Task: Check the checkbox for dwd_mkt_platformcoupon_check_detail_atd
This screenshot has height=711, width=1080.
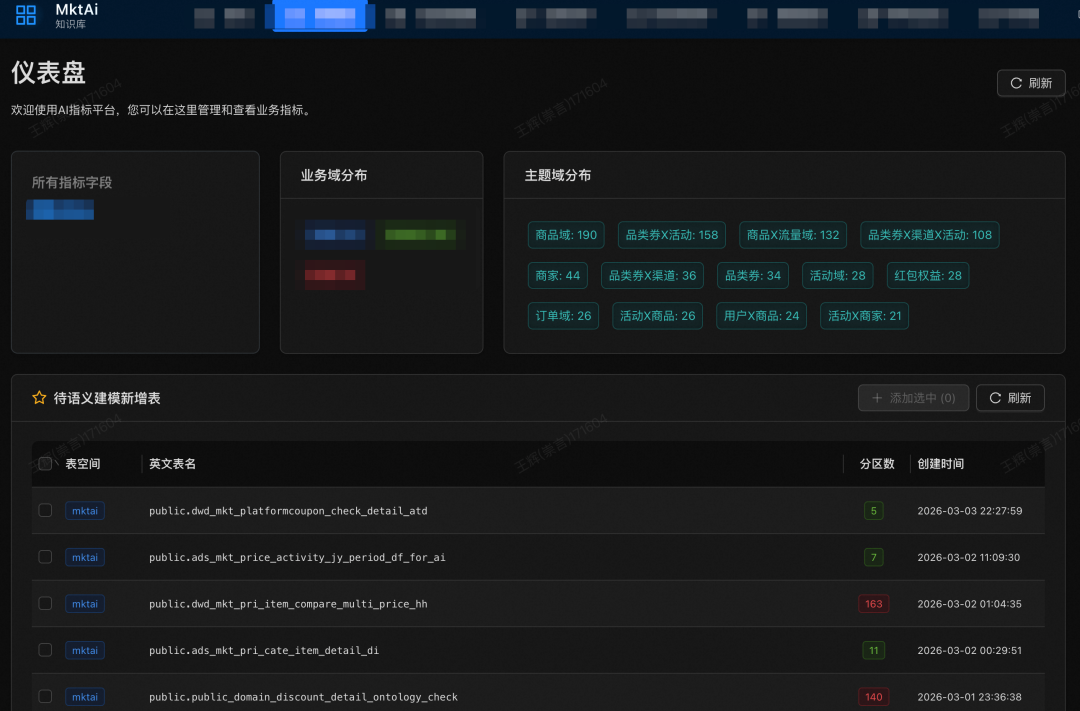Action: point(45,510)
